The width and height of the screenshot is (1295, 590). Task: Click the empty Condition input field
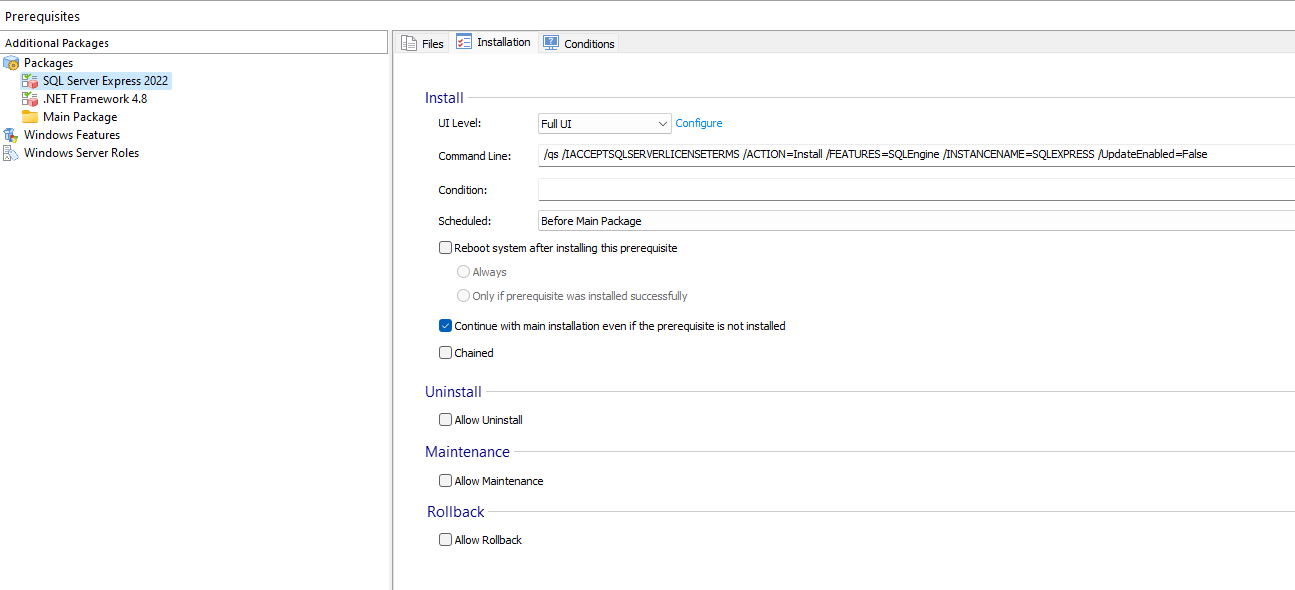pyautogui.click(x=915, y=190)
